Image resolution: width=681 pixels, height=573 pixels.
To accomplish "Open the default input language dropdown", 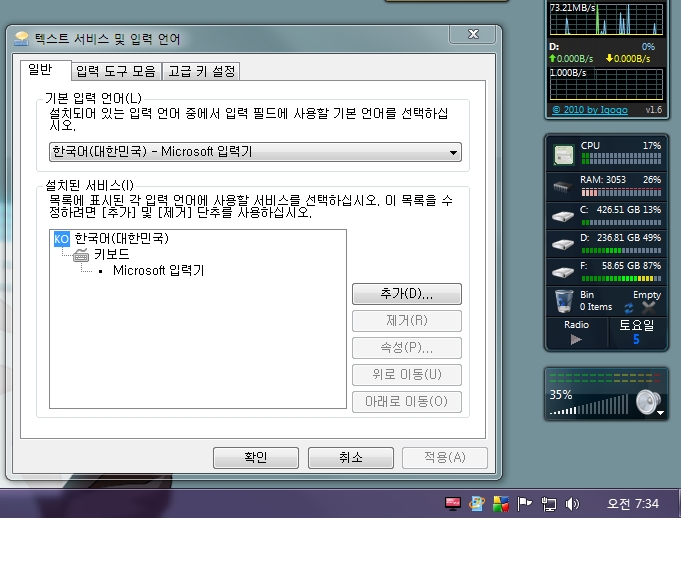I will click(255, 152).
